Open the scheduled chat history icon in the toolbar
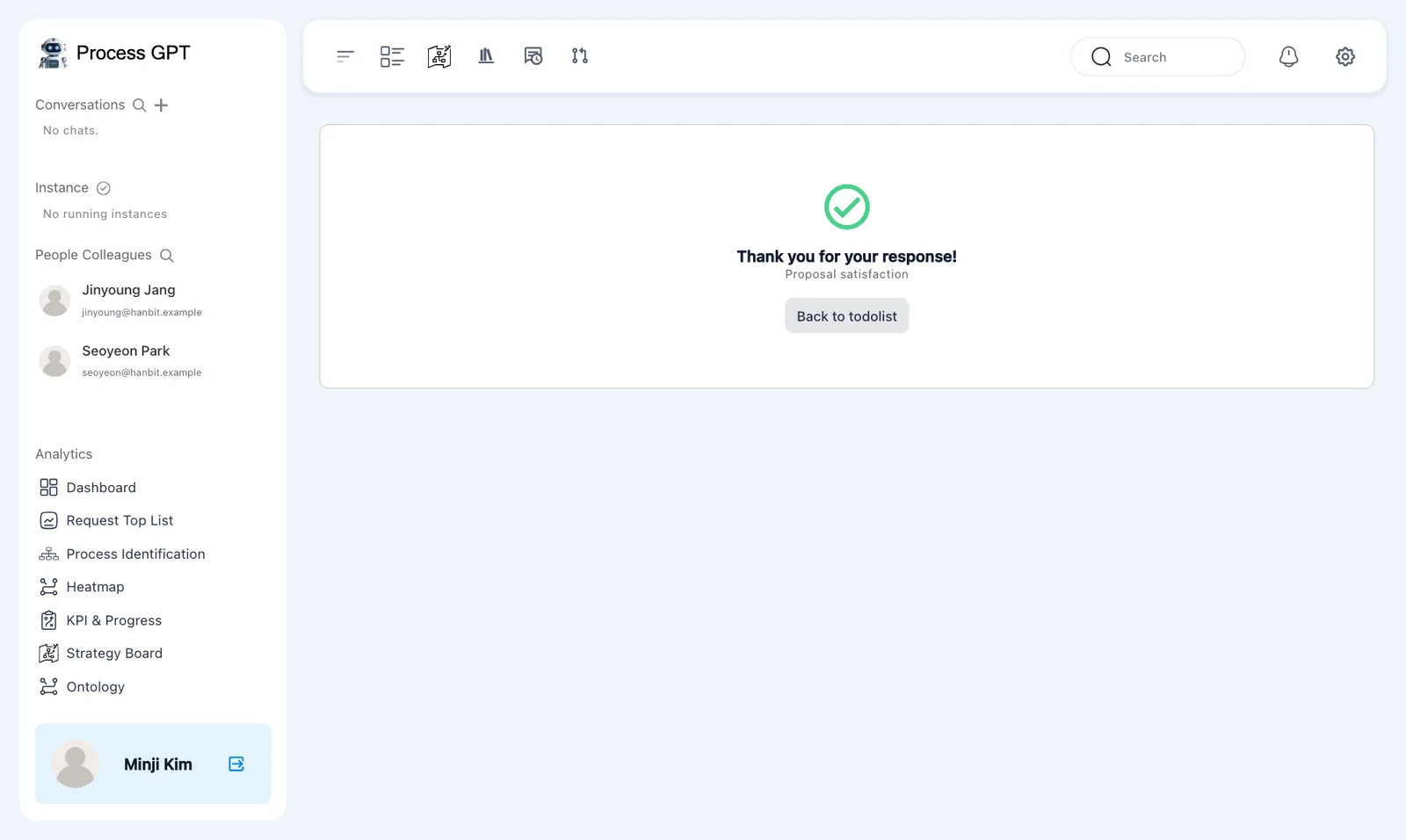The width and height of the screenshot is (1406, 840). point(533,56)
